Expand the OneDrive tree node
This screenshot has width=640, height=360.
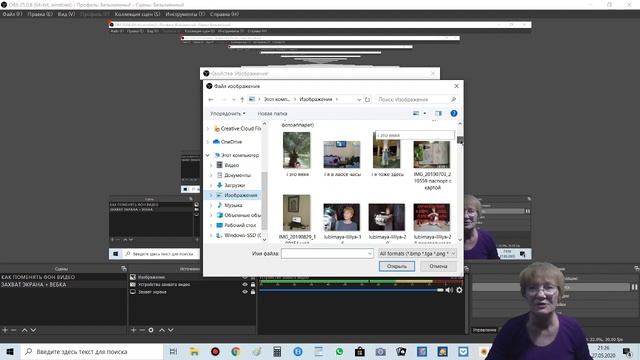[208, 142]
